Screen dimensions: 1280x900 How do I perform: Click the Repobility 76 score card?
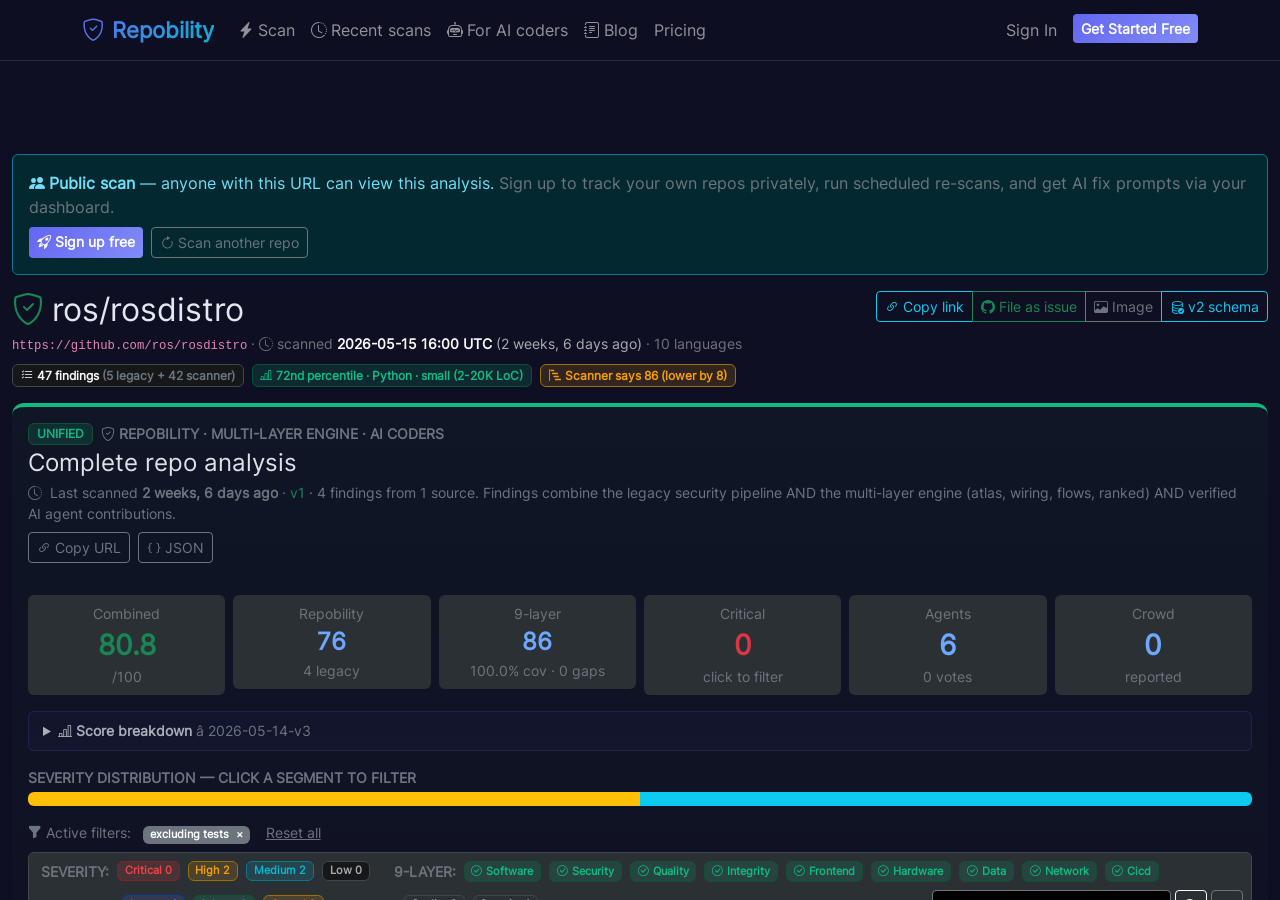332,642
